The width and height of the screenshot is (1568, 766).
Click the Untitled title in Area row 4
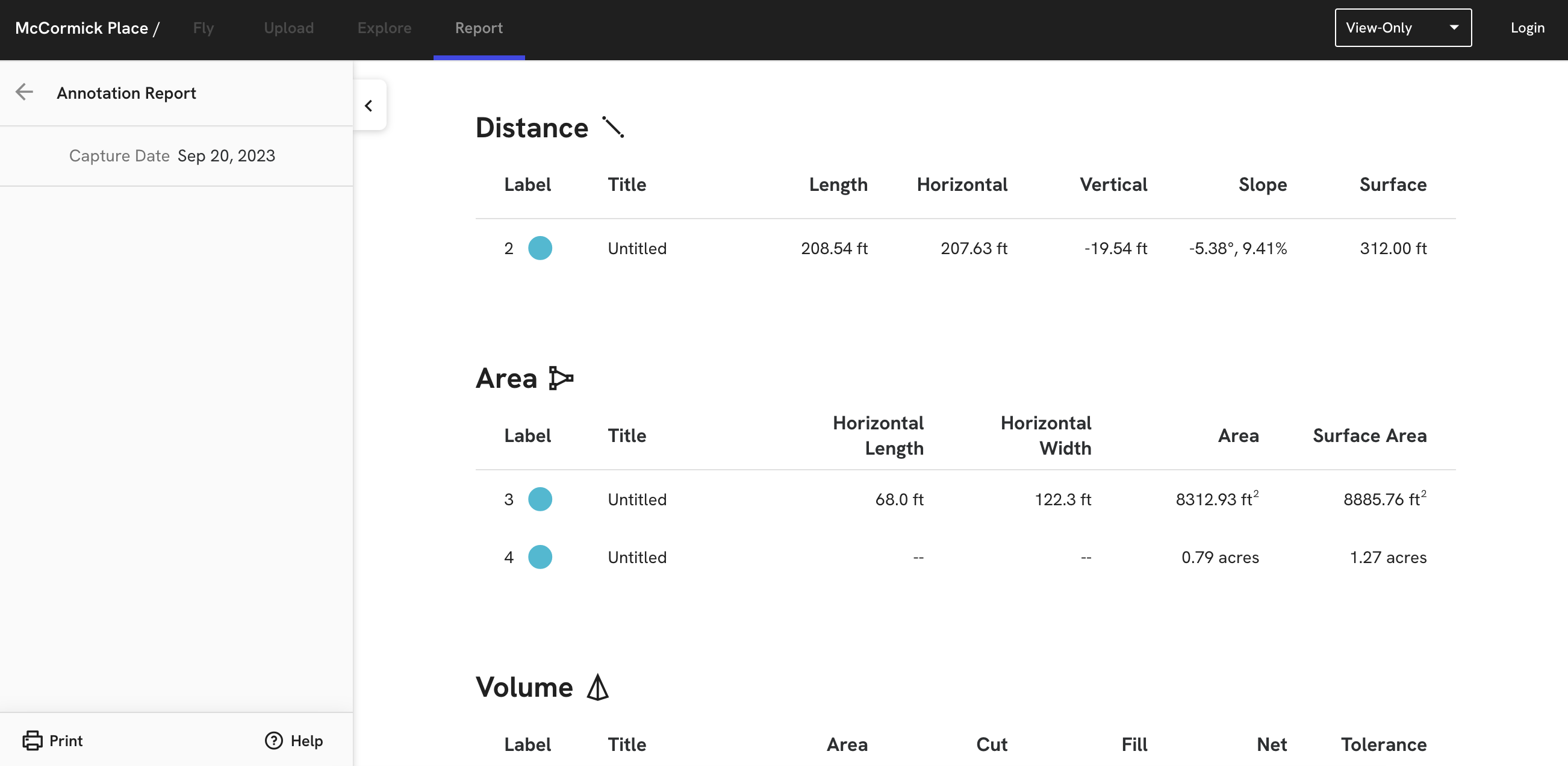[637, 557]
